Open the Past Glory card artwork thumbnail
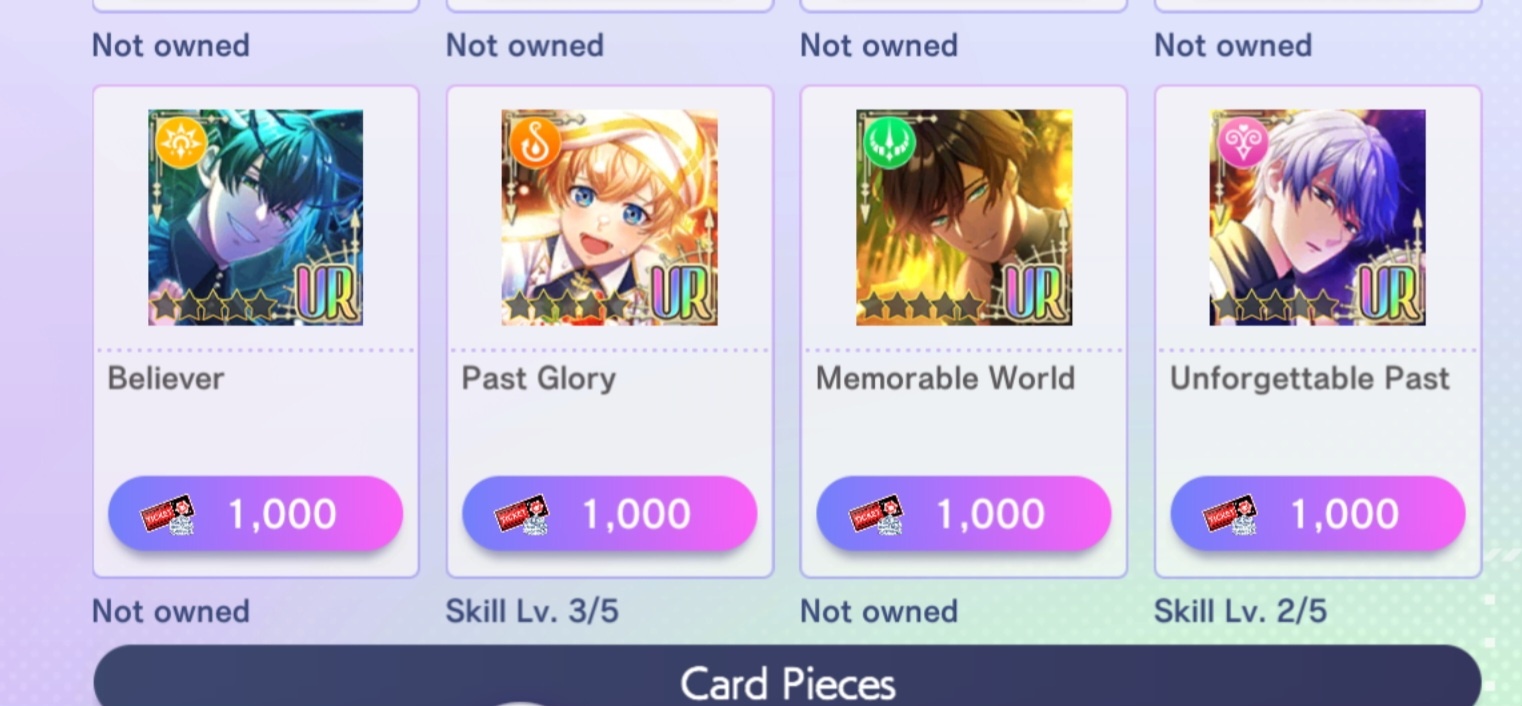This screenshot has width=1522, height=706. [610, 218]
